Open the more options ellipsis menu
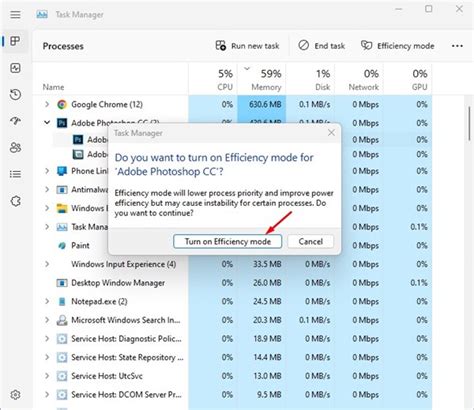Viewport: 474px width, 410px height. pyautogui.click(x=457, y=46)
